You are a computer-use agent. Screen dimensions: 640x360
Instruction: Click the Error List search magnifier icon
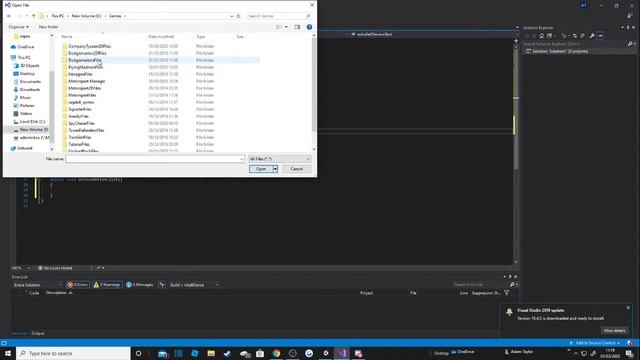pyautogui.click(x=512, y=284)
